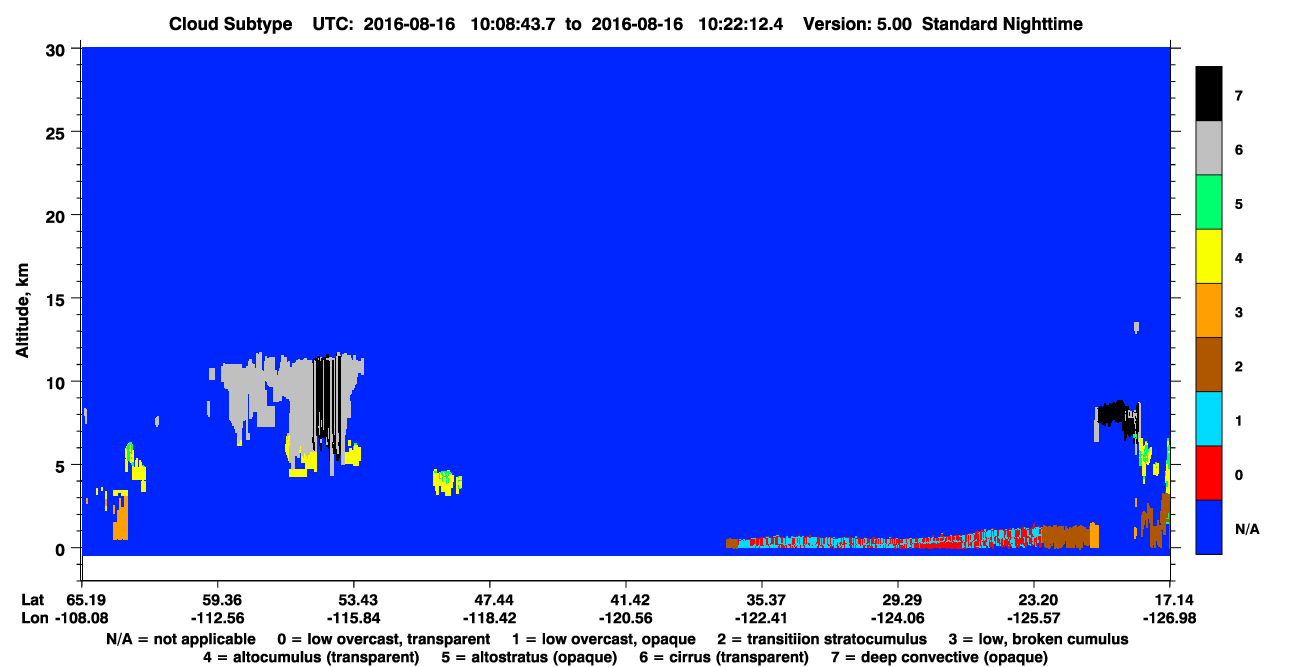This screenshot has height=667, width=1300.
Task: Click longitude value '-124.06'
Action: point(897,617)
